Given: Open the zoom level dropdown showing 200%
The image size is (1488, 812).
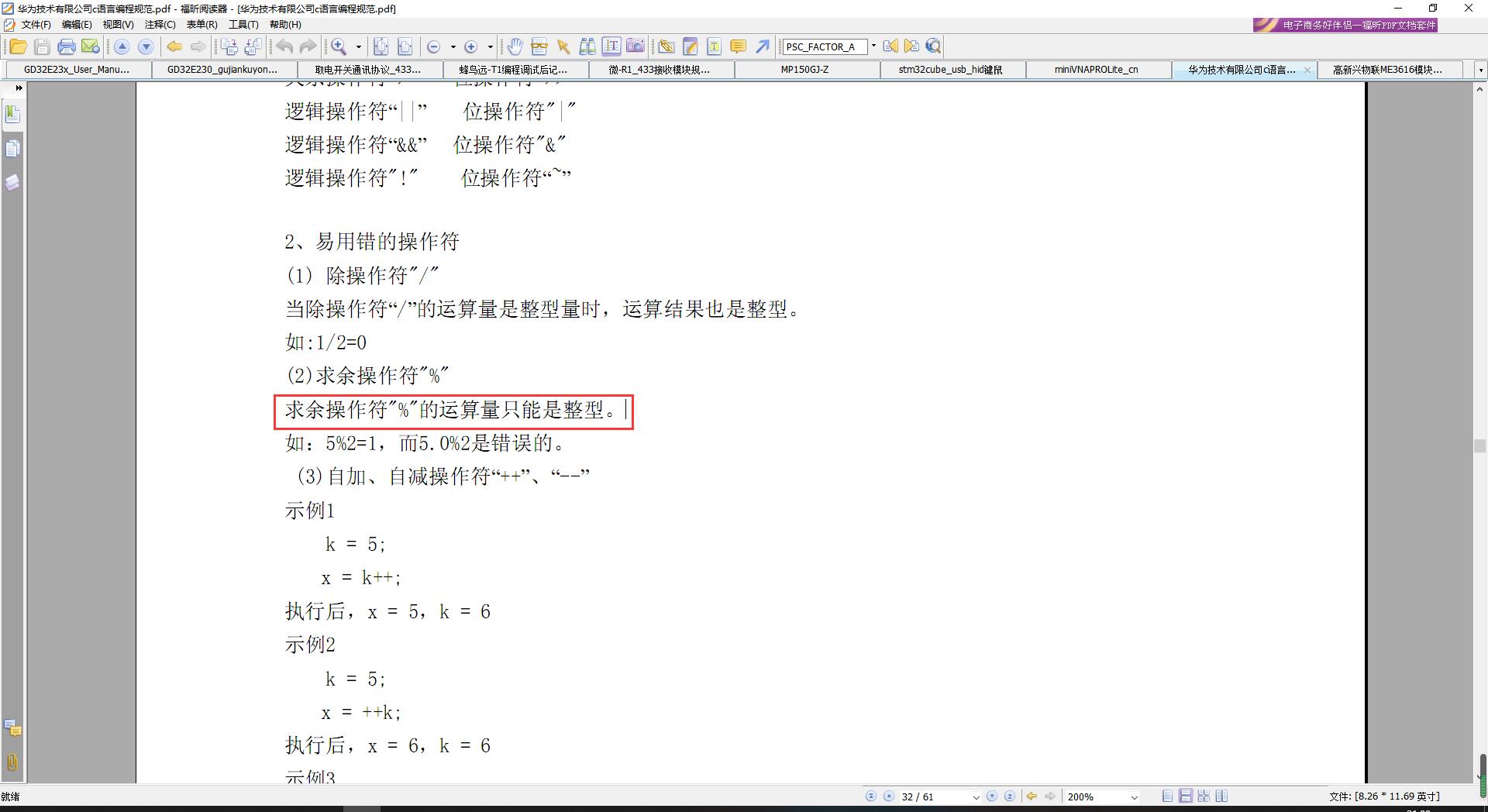Looking at the screenshot, I should click(1134, 797).
